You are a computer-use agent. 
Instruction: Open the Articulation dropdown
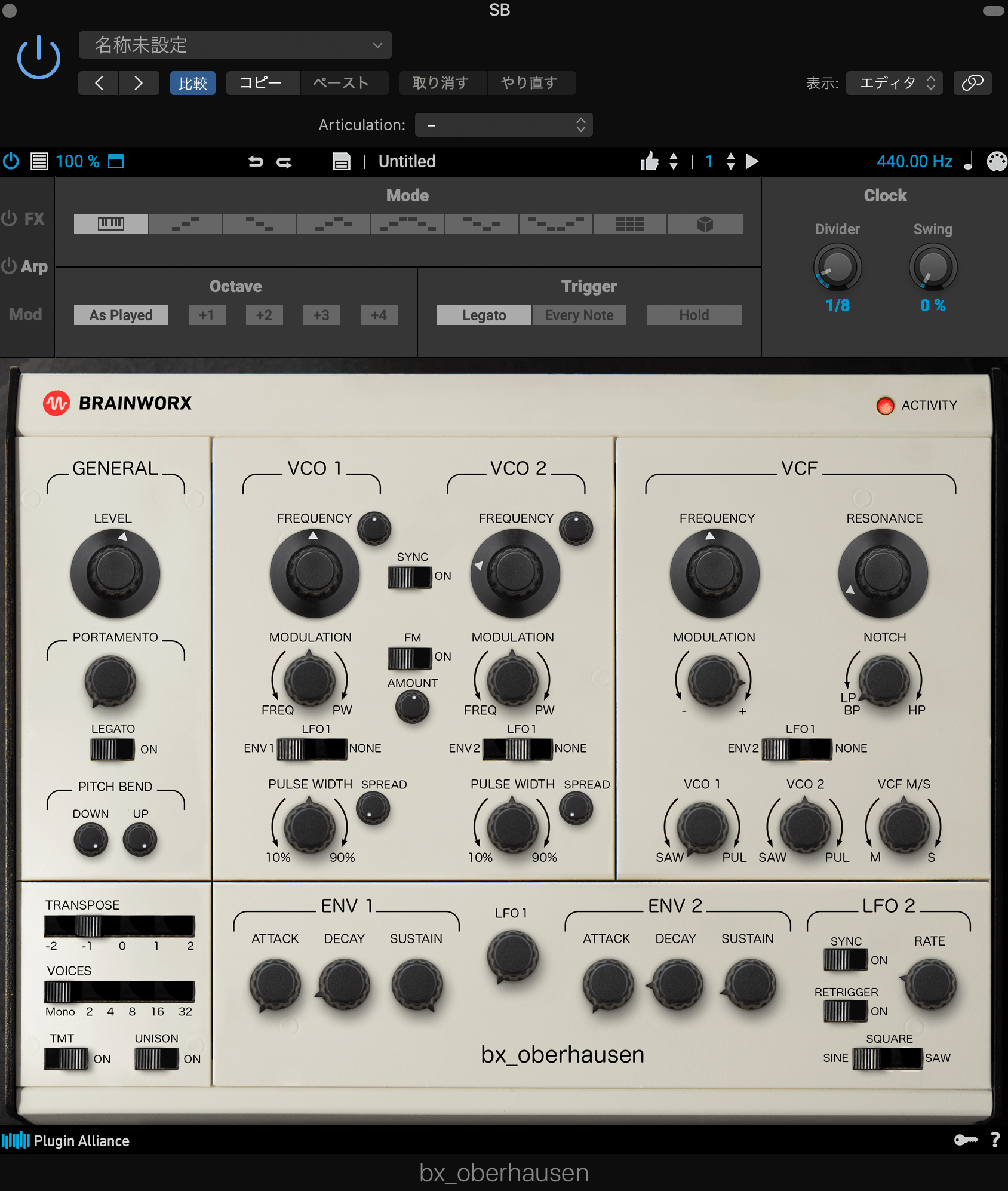pos(504,125)
